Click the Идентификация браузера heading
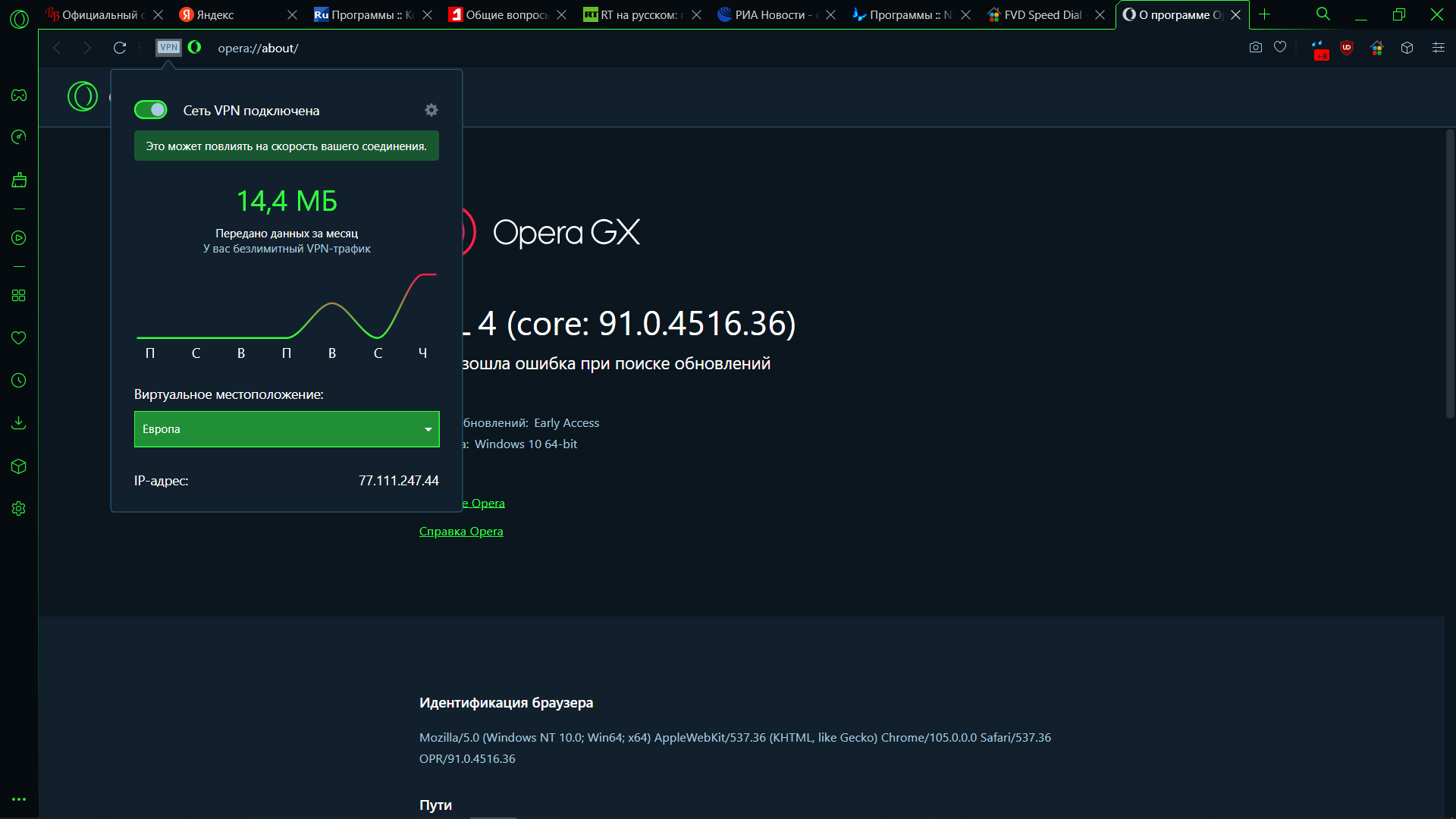This screenshot has width=1456, height=819. coord(506,703)
